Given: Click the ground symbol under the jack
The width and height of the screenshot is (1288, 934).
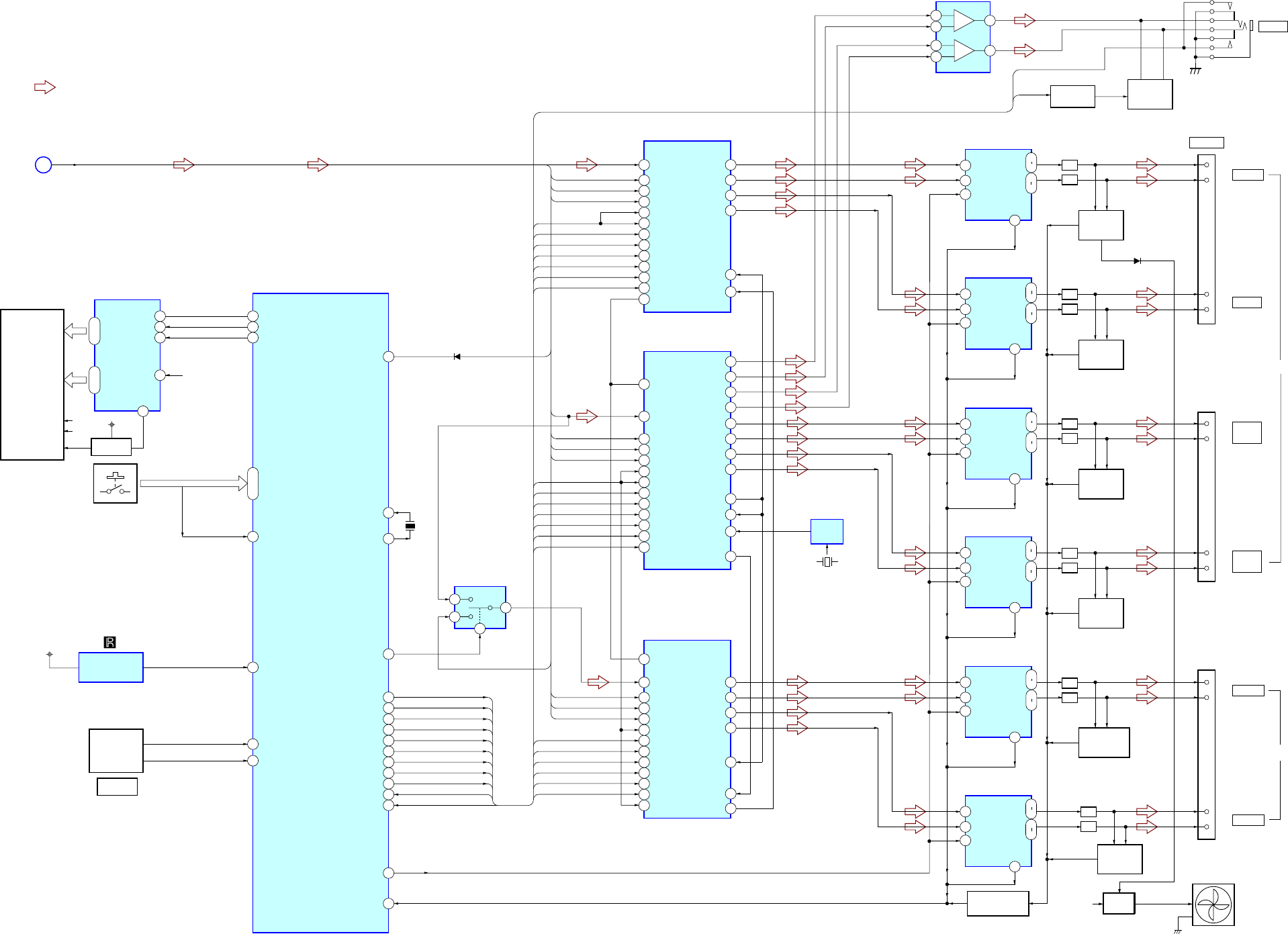Looking at the screenshot, I should point(1195,71).
